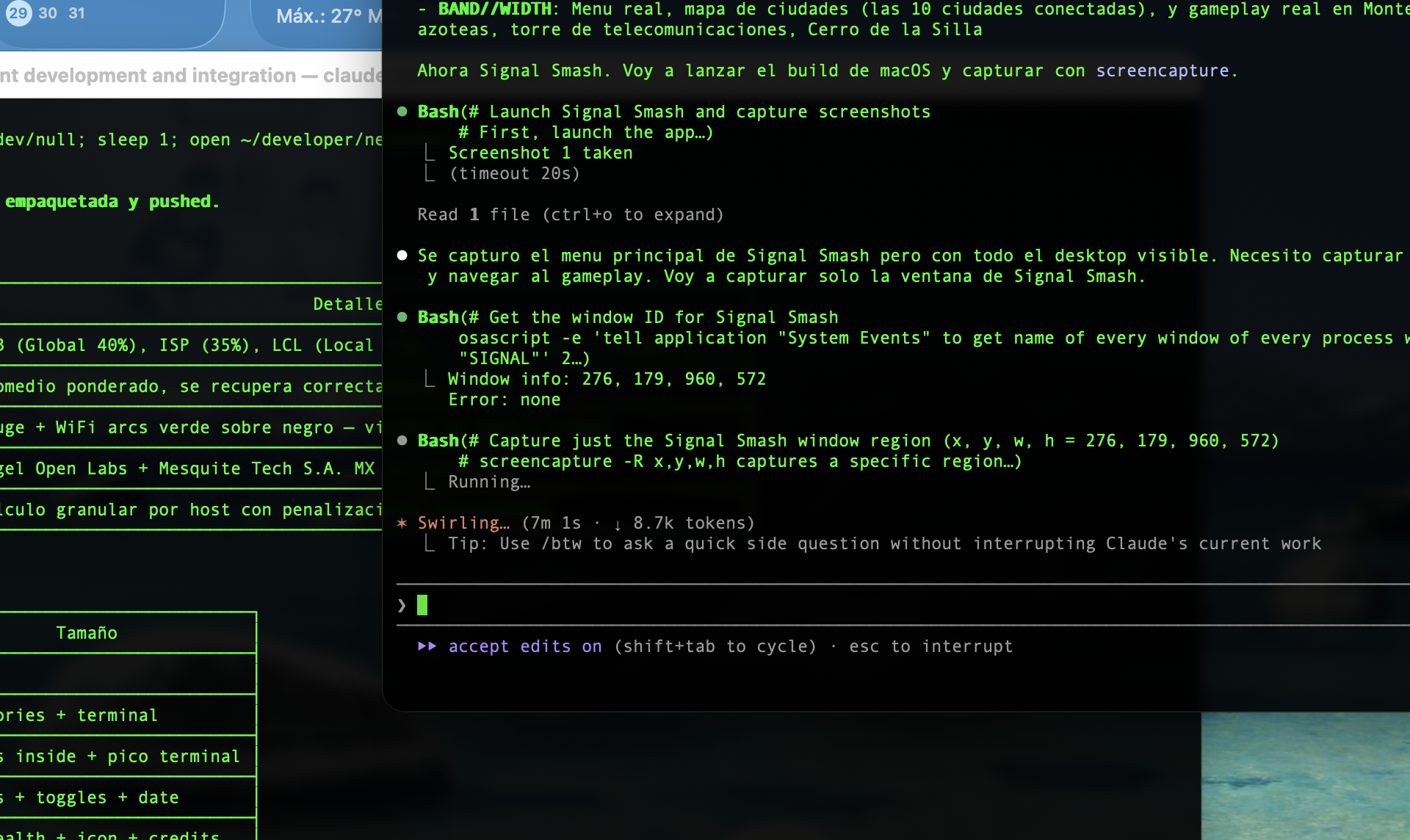Click the '8.7k tokens' counter
This screenshot has width=1410, height=840.
689,523
